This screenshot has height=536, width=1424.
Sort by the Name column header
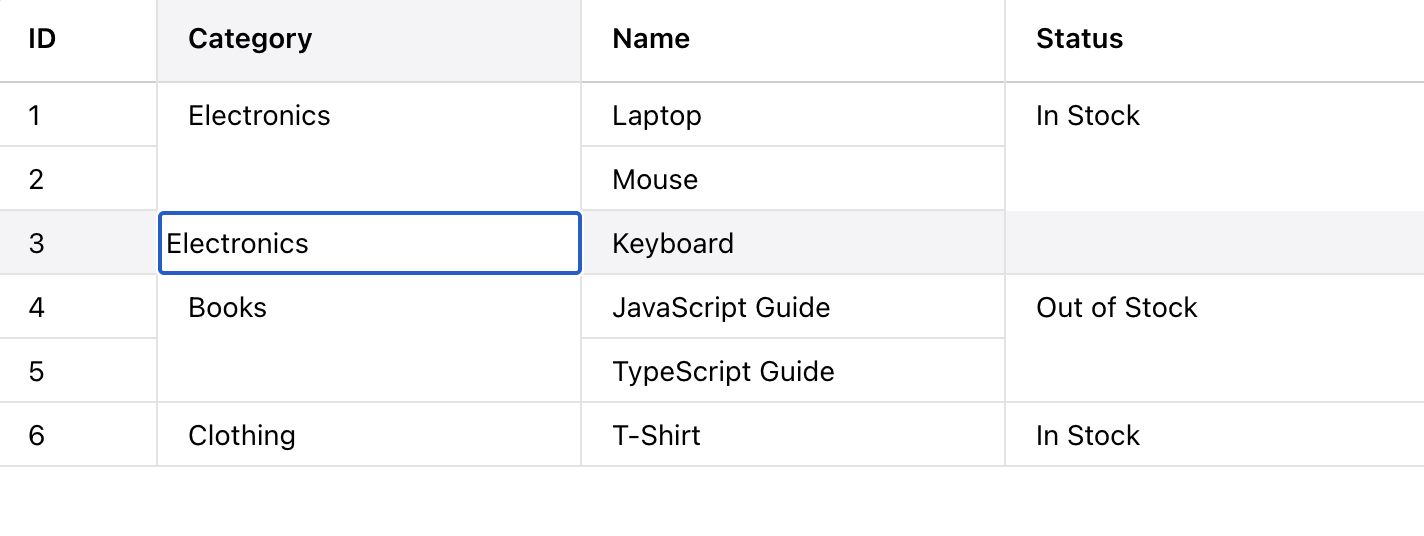coord(651,40)
